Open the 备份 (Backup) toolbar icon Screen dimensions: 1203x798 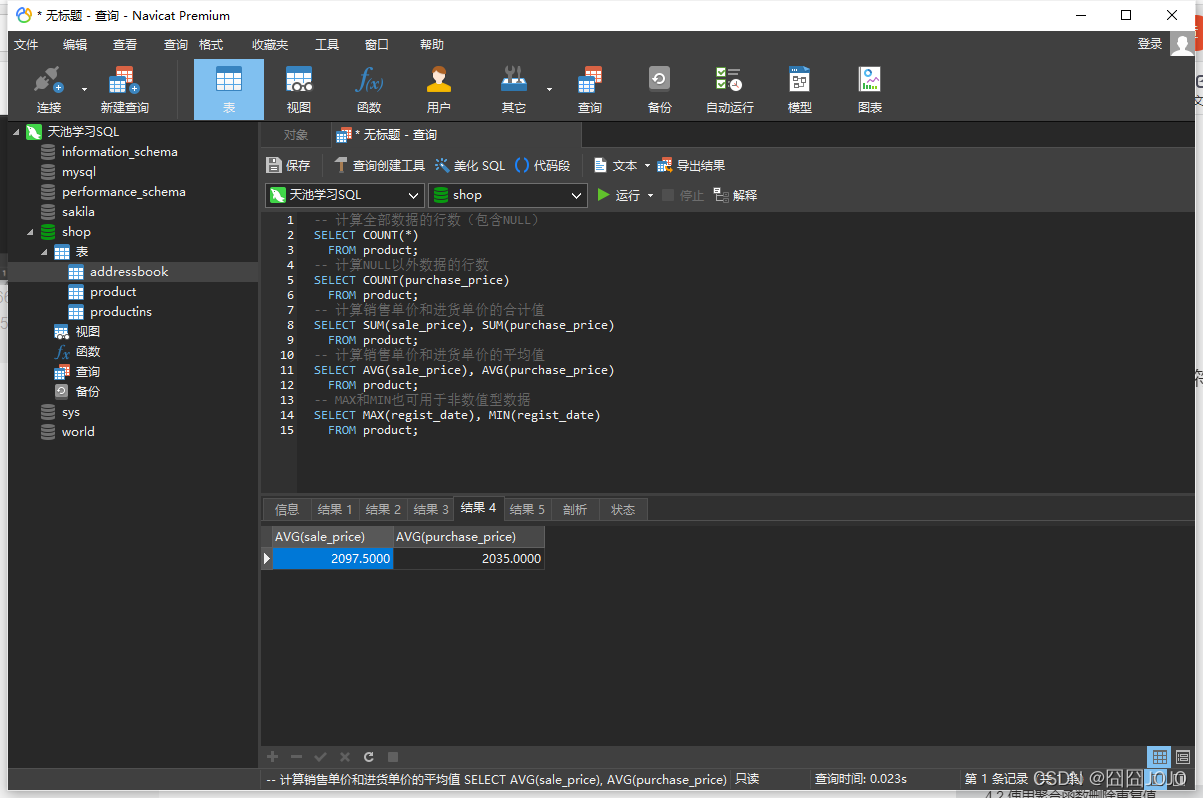(660, 90)
